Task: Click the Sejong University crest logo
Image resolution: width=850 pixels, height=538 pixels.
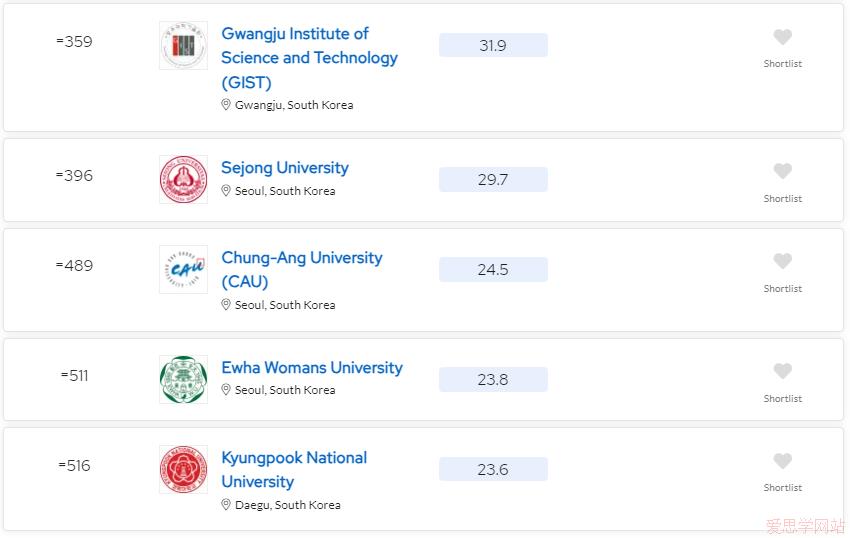Action: (x=183, y=180)
